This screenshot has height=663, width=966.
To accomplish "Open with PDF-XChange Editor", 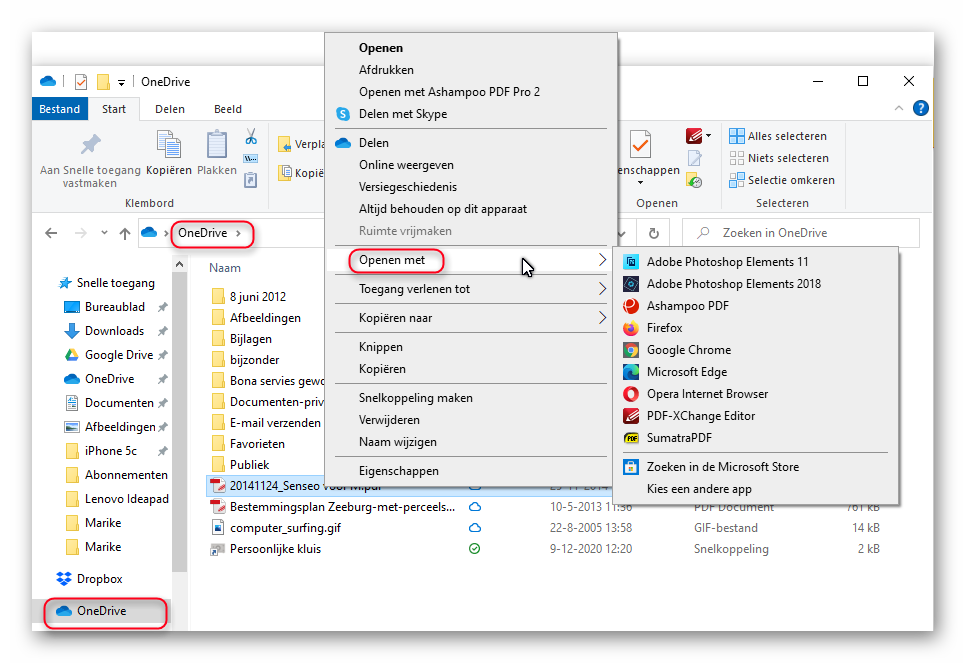I will click(x=700, y=417).
